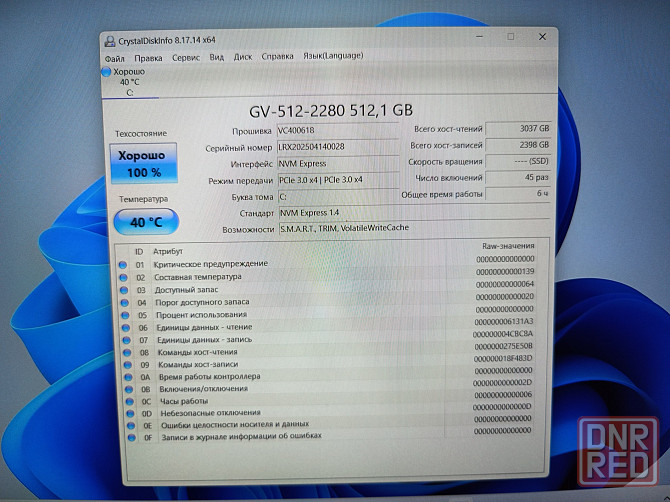This screenshot has height=502, width=670.
Task: Click status dot of row 0D Небезопасные отключения
Action: tap(130, 414)
